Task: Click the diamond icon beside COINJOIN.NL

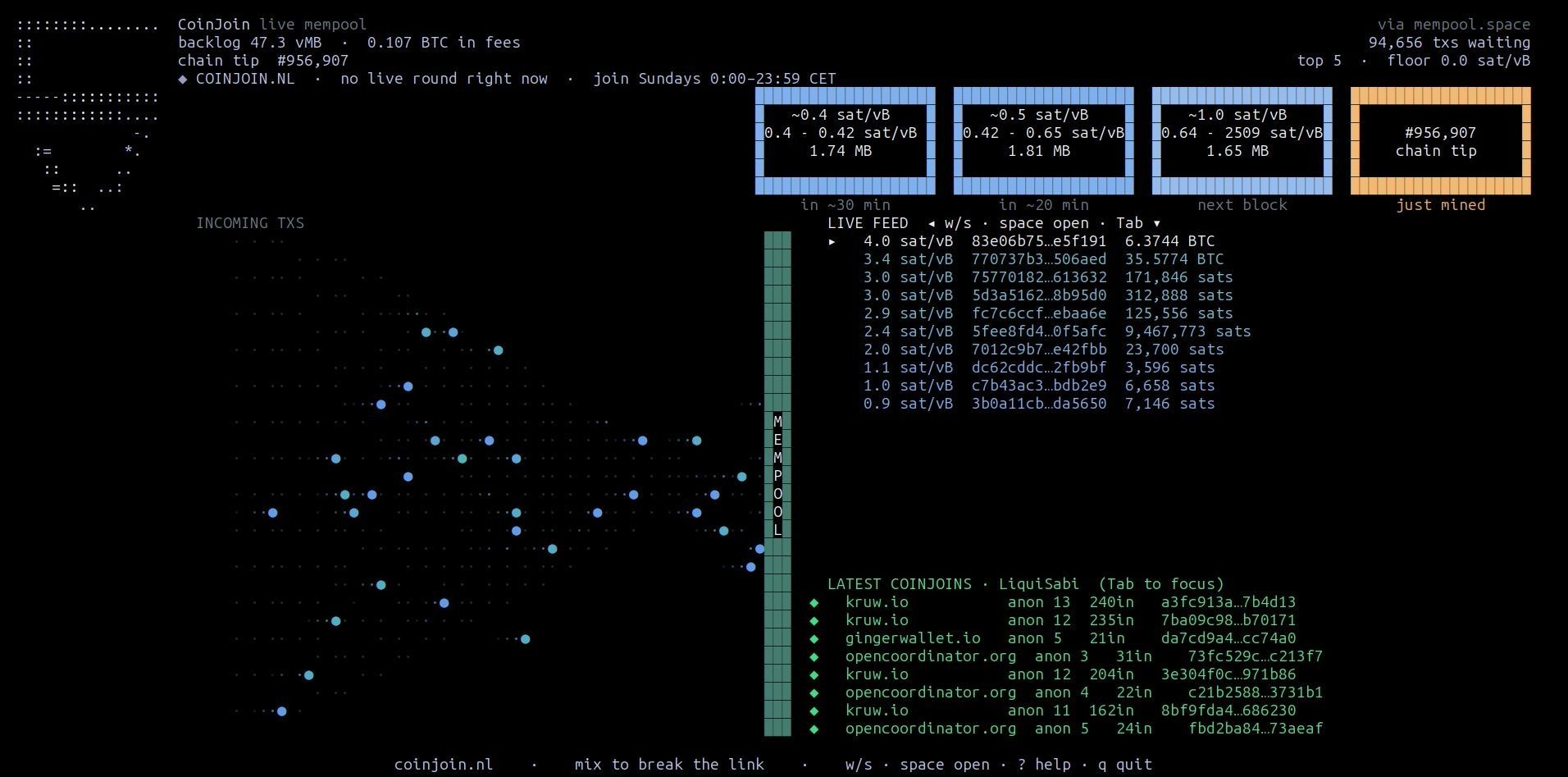Action: 183,79
